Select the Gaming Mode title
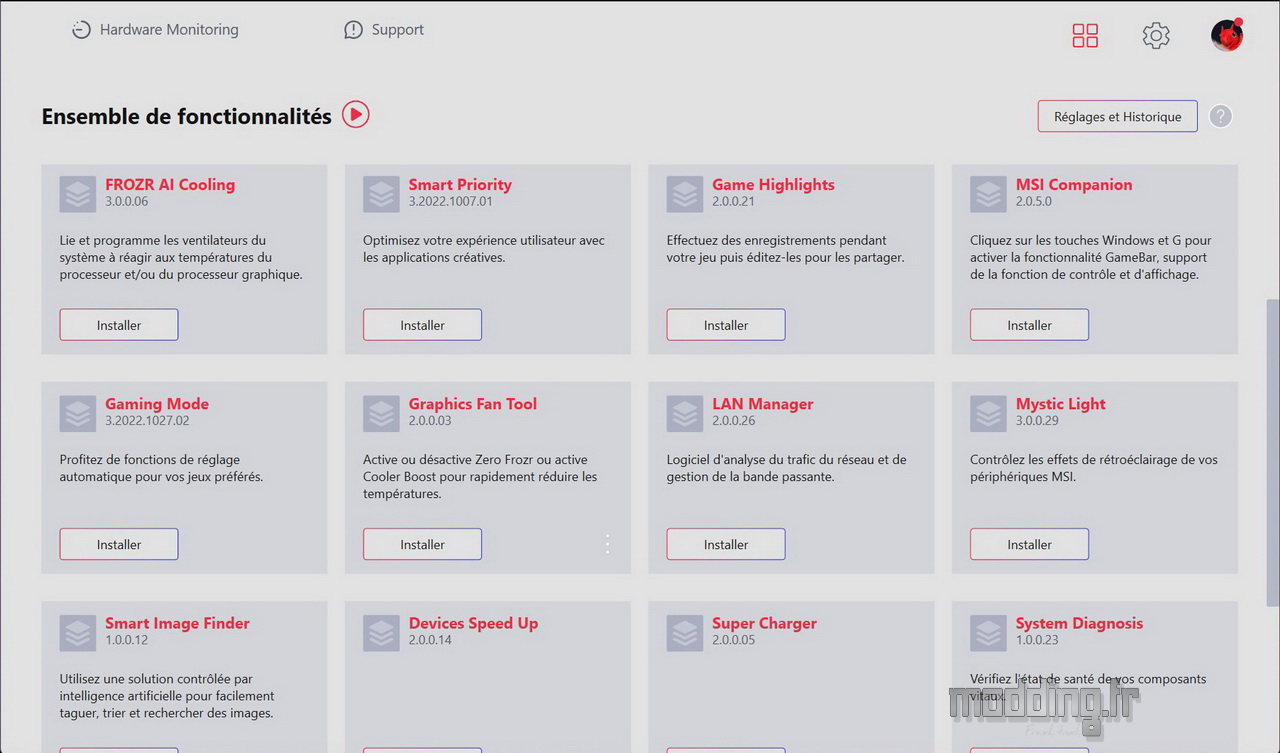The image size is (1280, 753). tap(157, 404)
